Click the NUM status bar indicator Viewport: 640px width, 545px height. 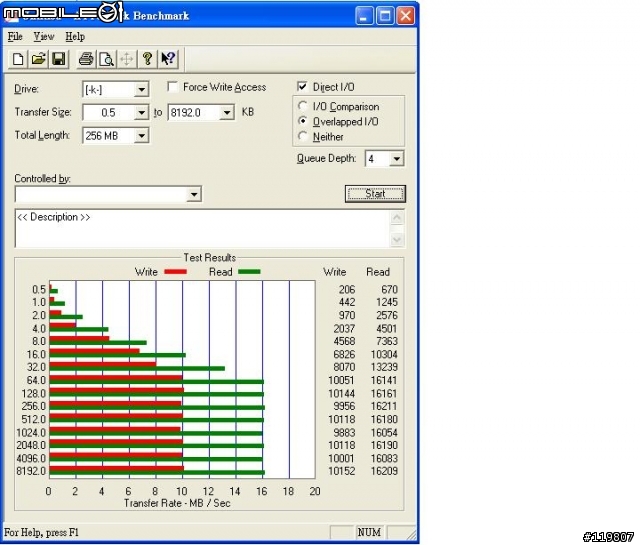[x=369, y=532]
